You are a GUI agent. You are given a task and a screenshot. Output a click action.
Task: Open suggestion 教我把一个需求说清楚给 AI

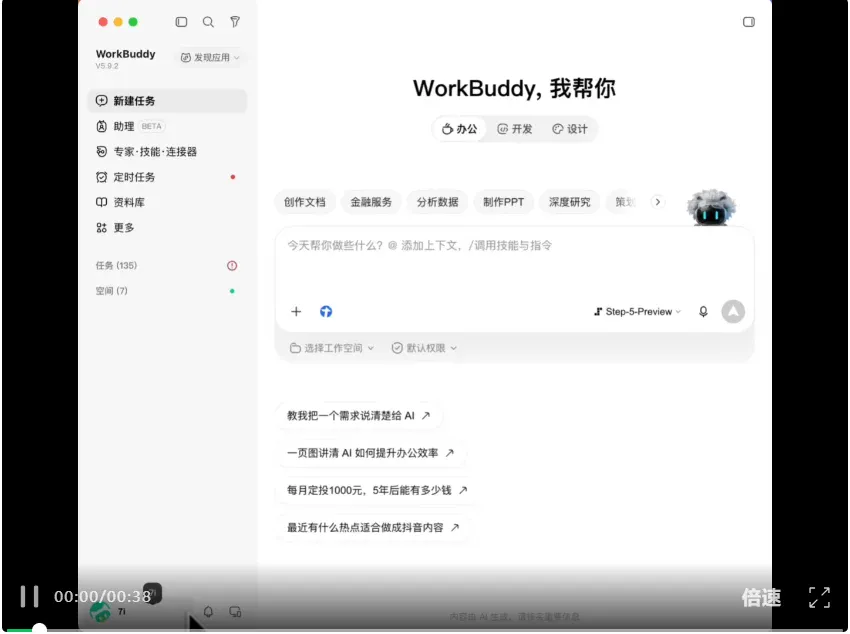click(359, 416)
